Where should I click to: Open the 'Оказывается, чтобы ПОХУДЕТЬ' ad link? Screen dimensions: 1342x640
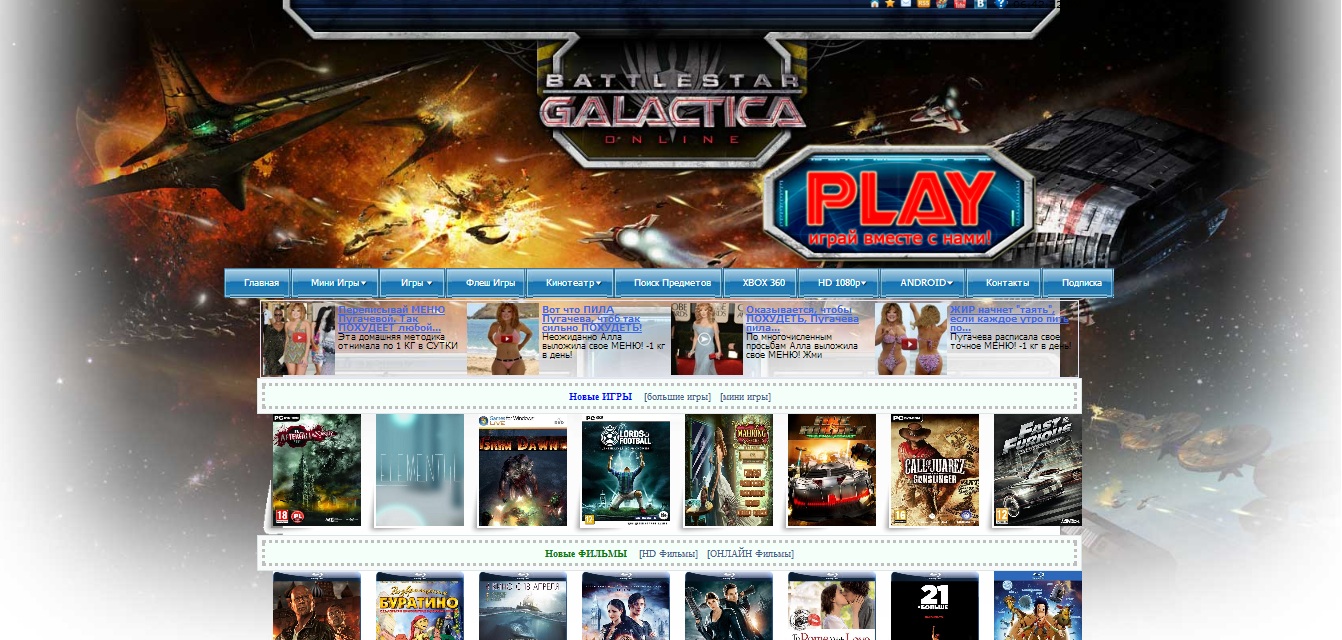point(802,318)
